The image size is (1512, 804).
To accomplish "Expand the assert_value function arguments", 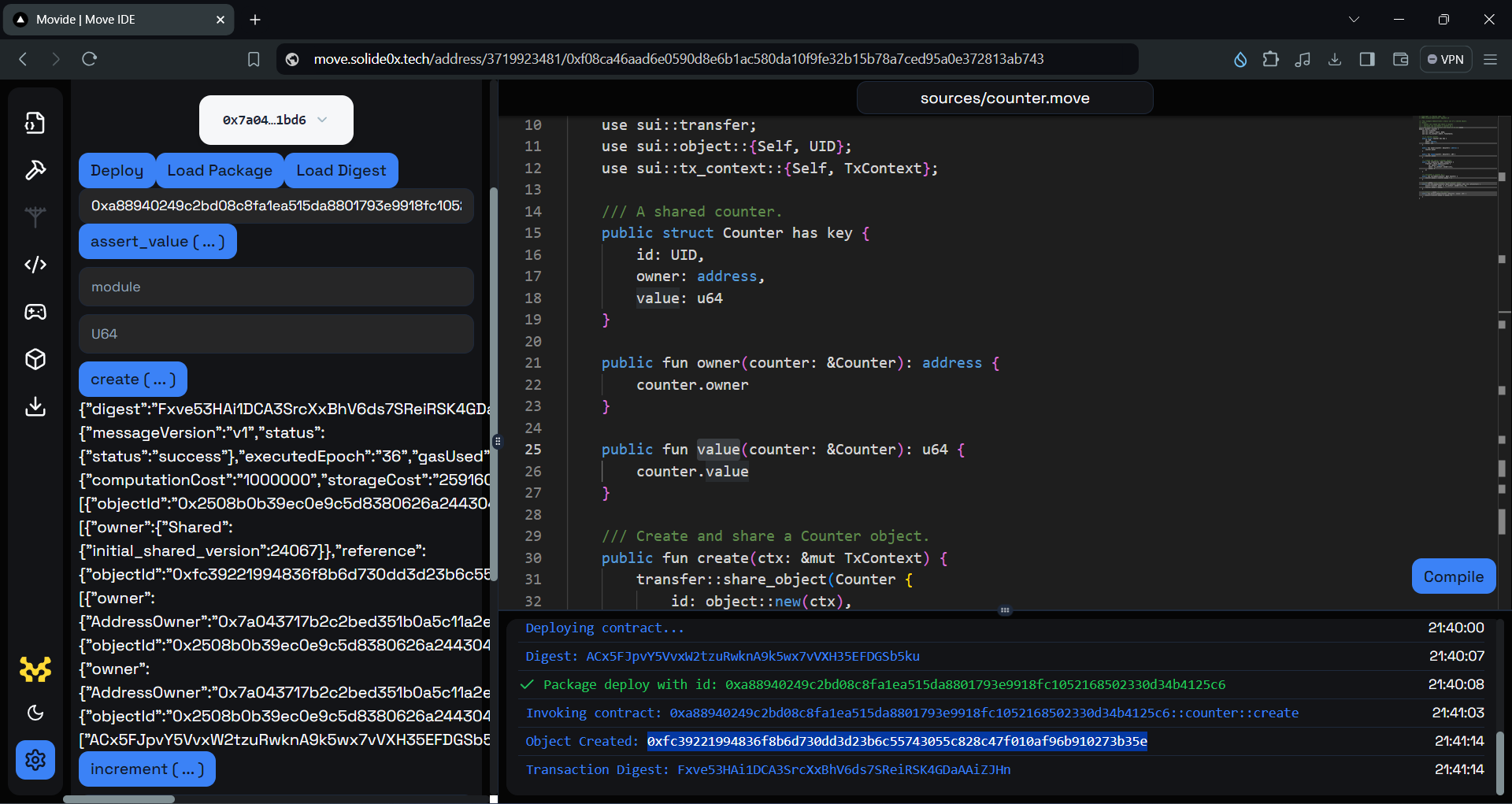I will 157,241.
